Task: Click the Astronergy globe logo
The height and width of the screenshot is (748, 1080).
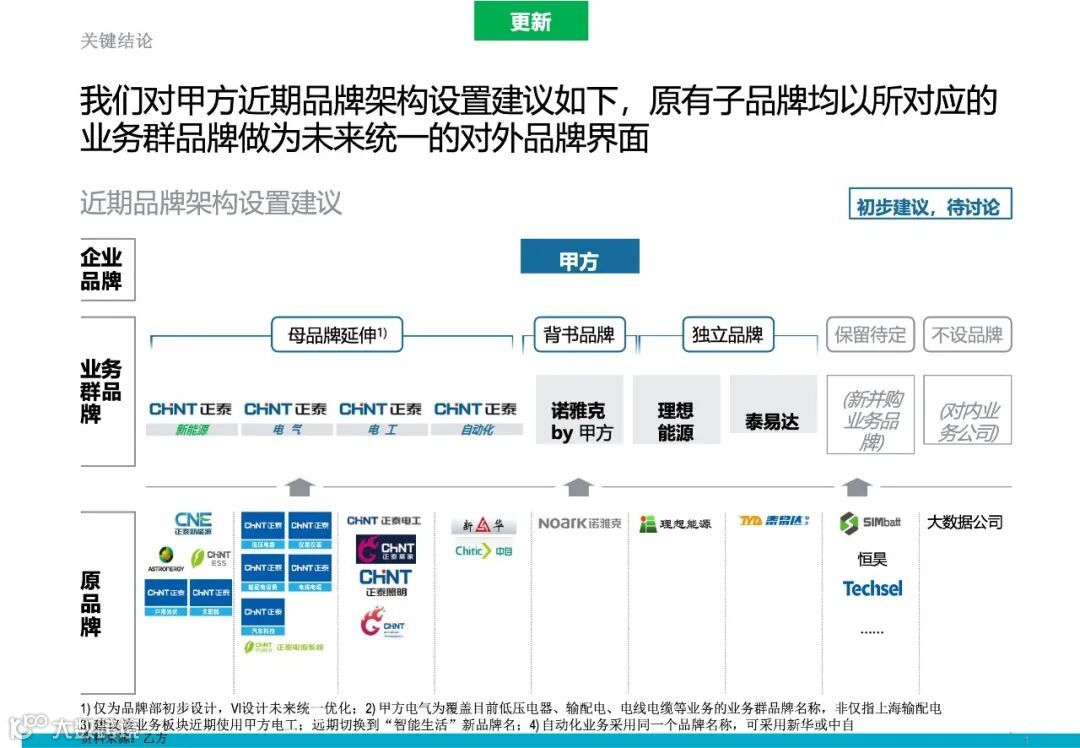Action: coord(166,559)
